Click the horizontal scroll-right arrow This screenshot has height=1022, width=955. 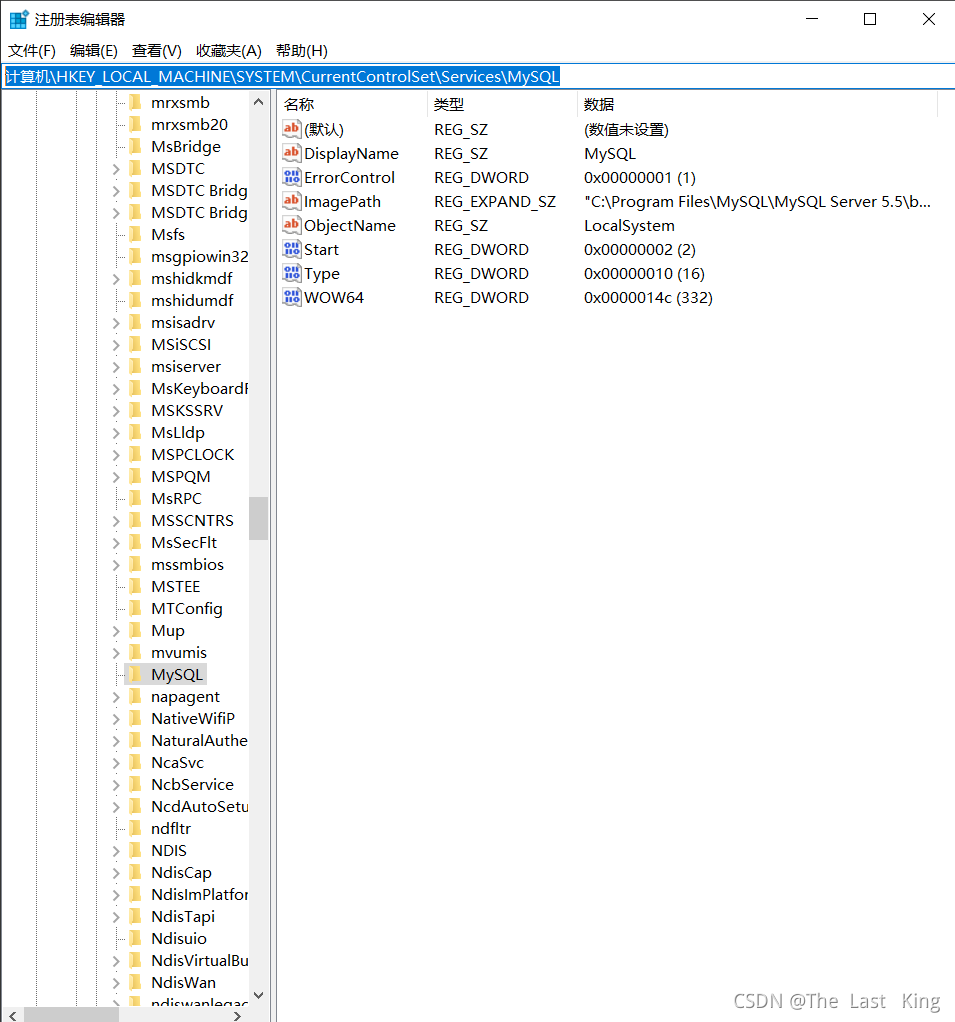pos(237,1015)
